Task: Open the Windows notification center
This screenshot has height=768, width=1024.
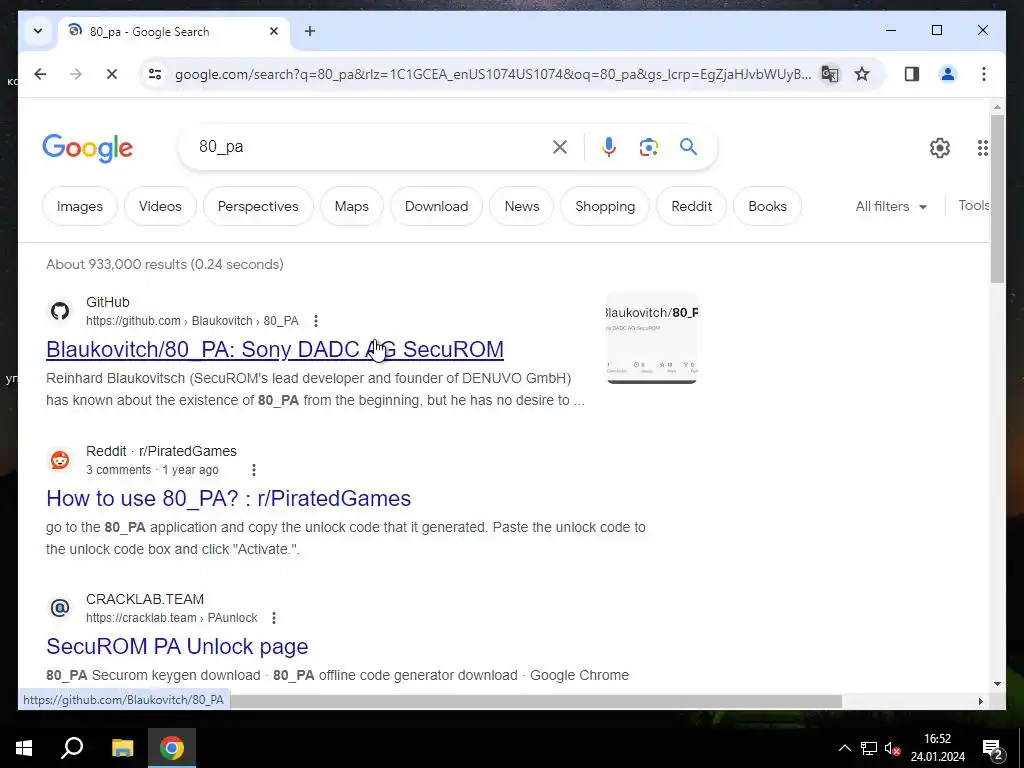Action: [x=993, y=748]
